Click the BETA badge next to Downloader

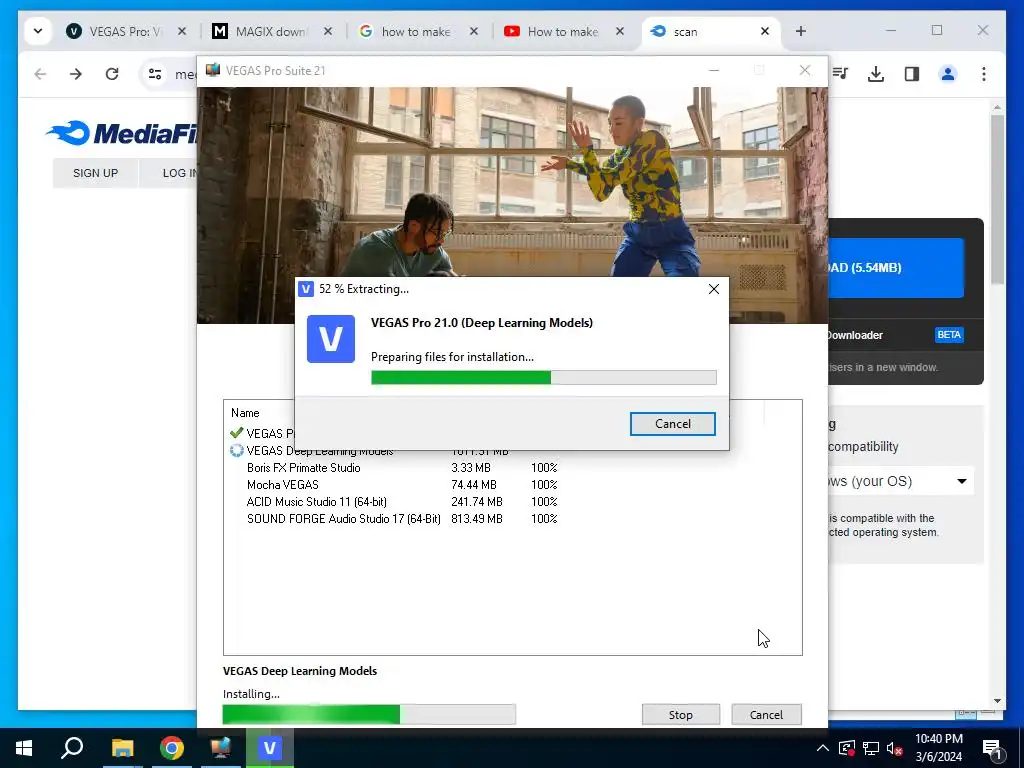pyautogui.click(x=949, y=335)
